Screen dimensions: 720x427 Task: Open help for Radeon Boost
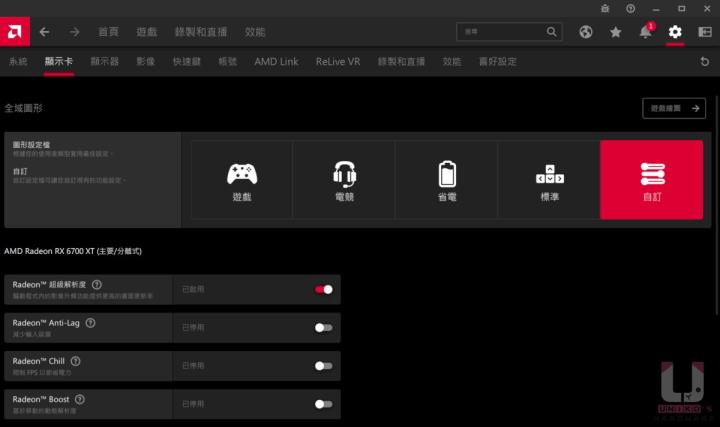80,399
